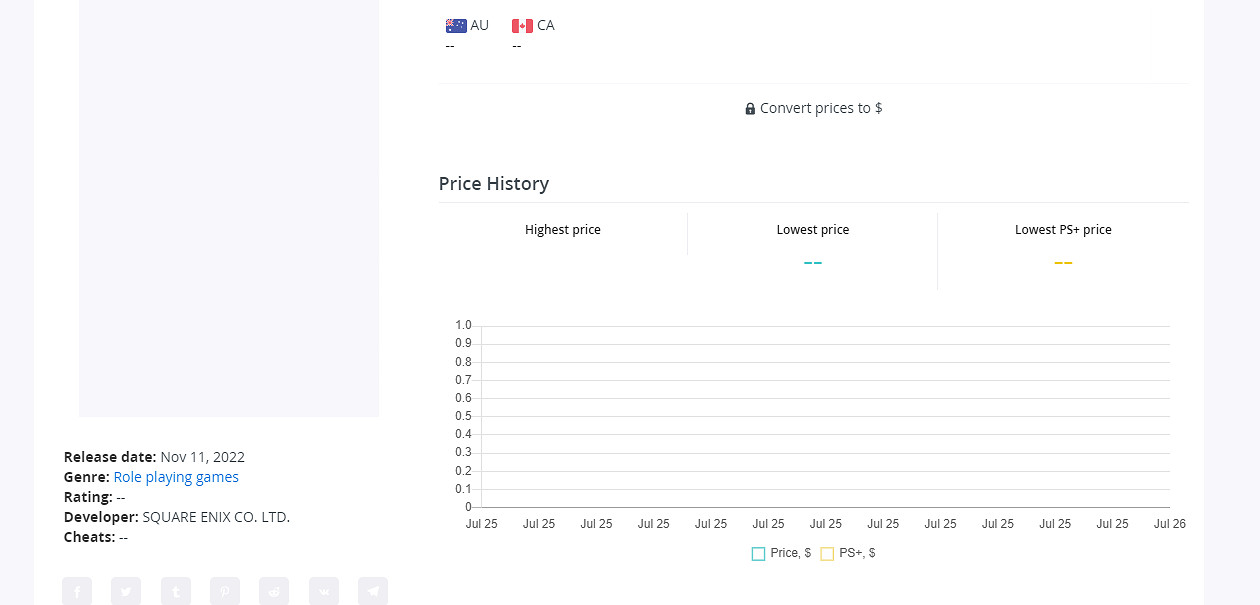Click the Lowest price value
1260x605 pixels.
click(x=813, y=263)
